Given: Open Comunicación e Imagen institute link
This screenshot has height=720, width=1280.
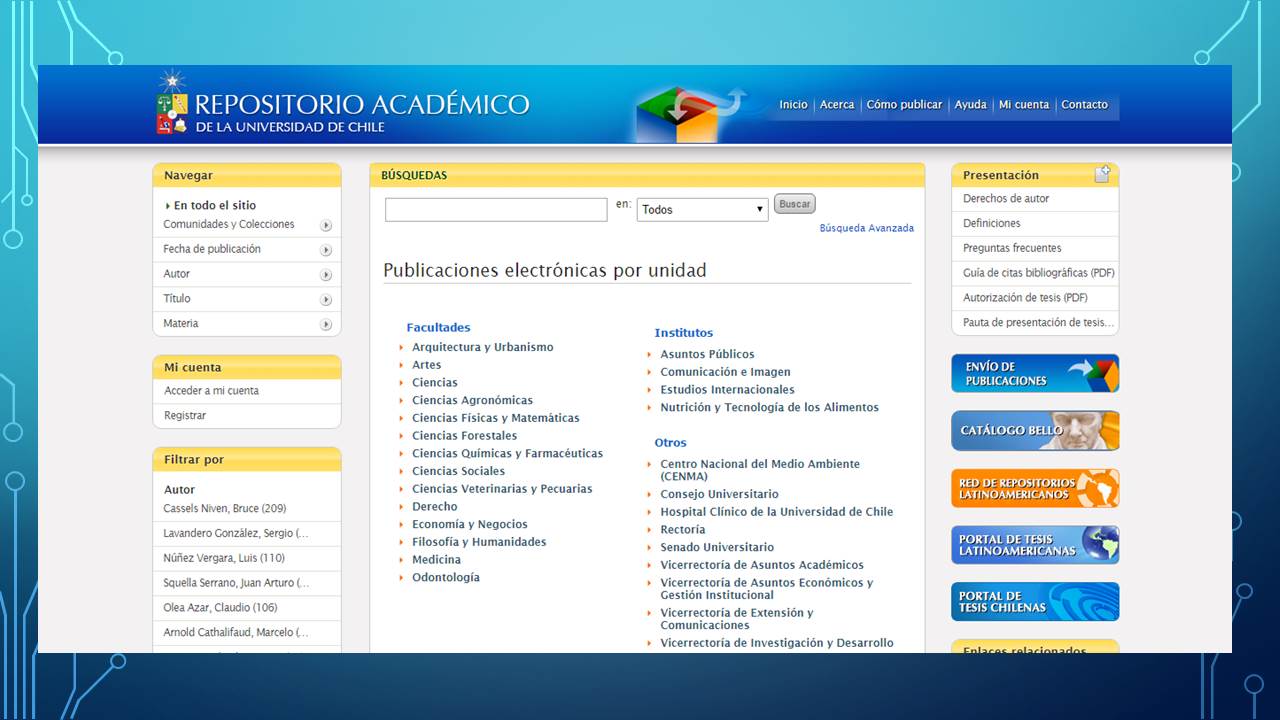Looking at the screenshot, I should pyautogui.click(x=725, y=372).
